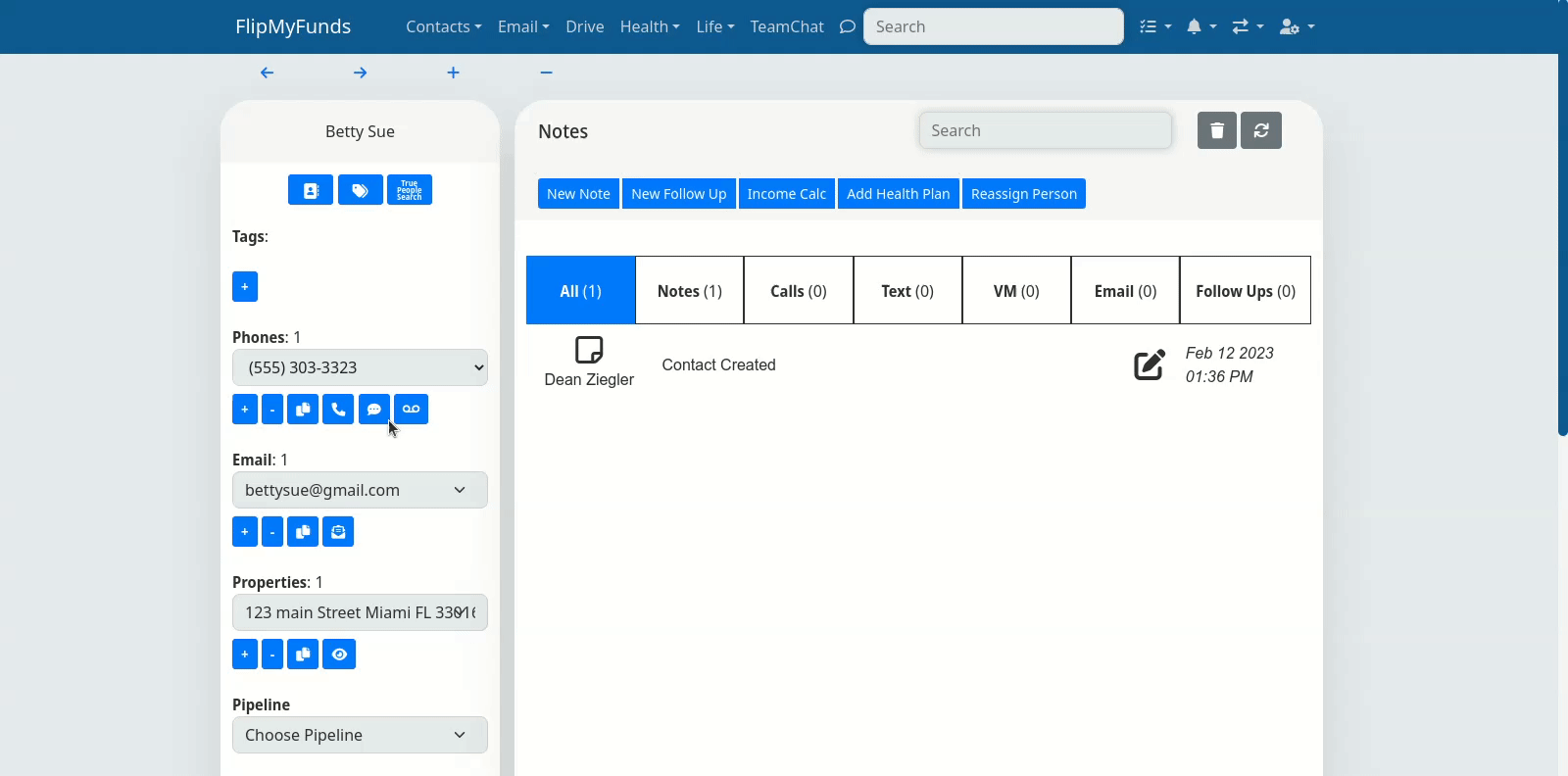Click the send email envelope icon
1568x776 pixels.
pos(338,532)
